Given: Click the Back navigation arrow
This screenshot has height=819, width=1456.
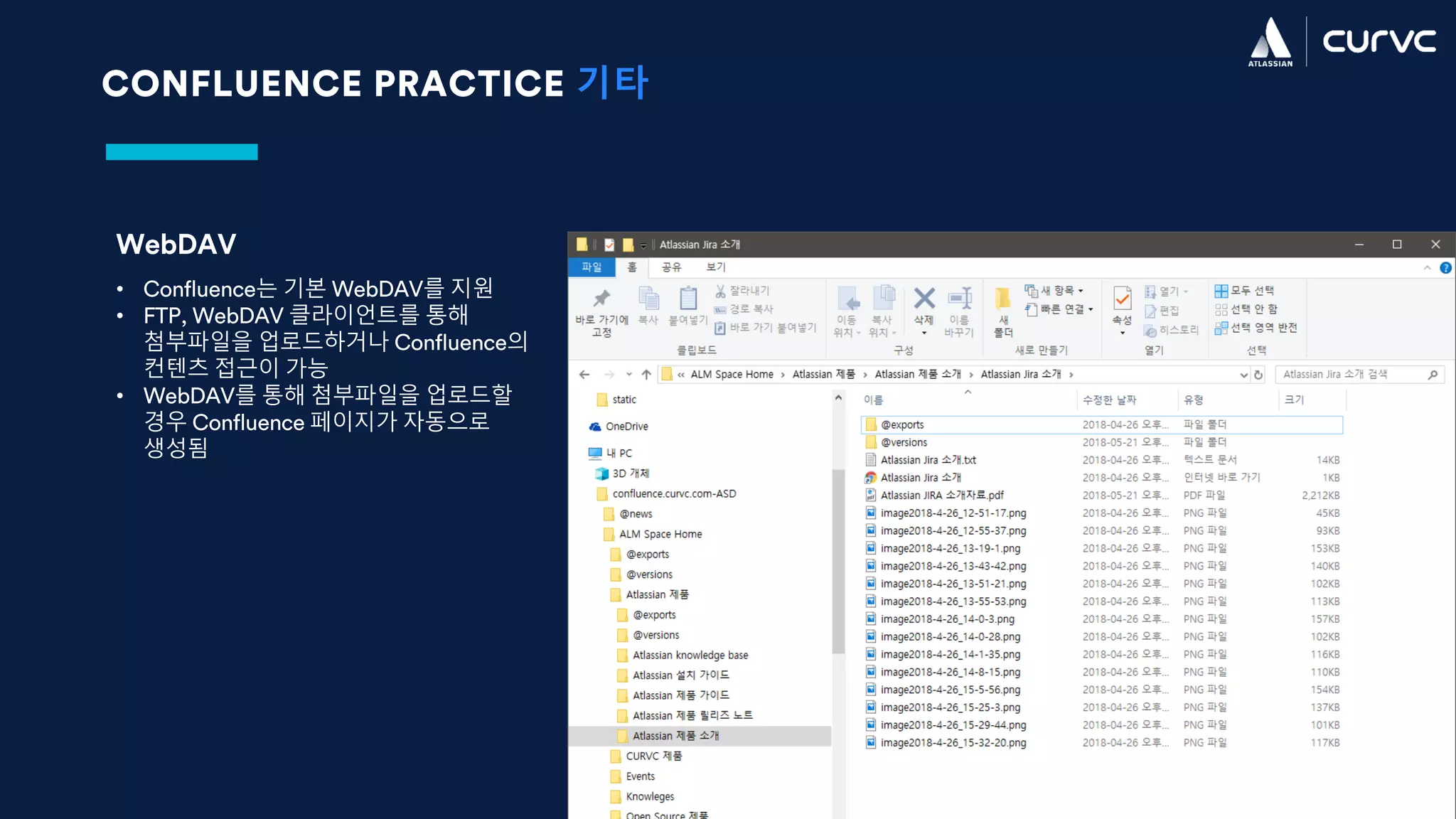Looking at the screenshot, I should (584, 375).
